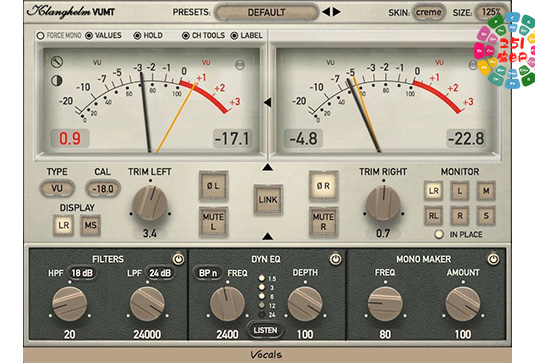Open the 125% size selector
Screen dimensions: 535x363
tap(491, 12)
